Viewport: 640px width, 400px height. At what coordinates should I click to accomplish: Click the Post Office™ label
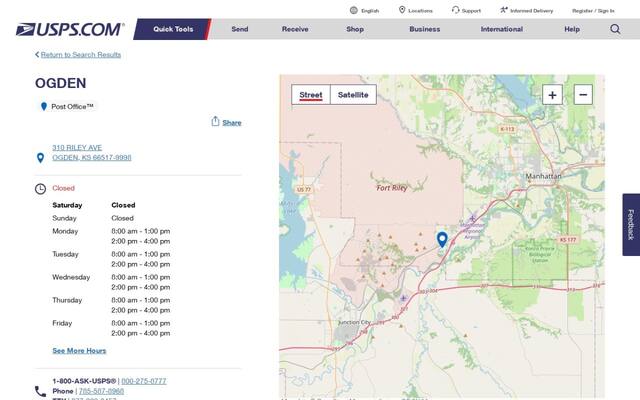pyautogui.click(x=72, y=107)
